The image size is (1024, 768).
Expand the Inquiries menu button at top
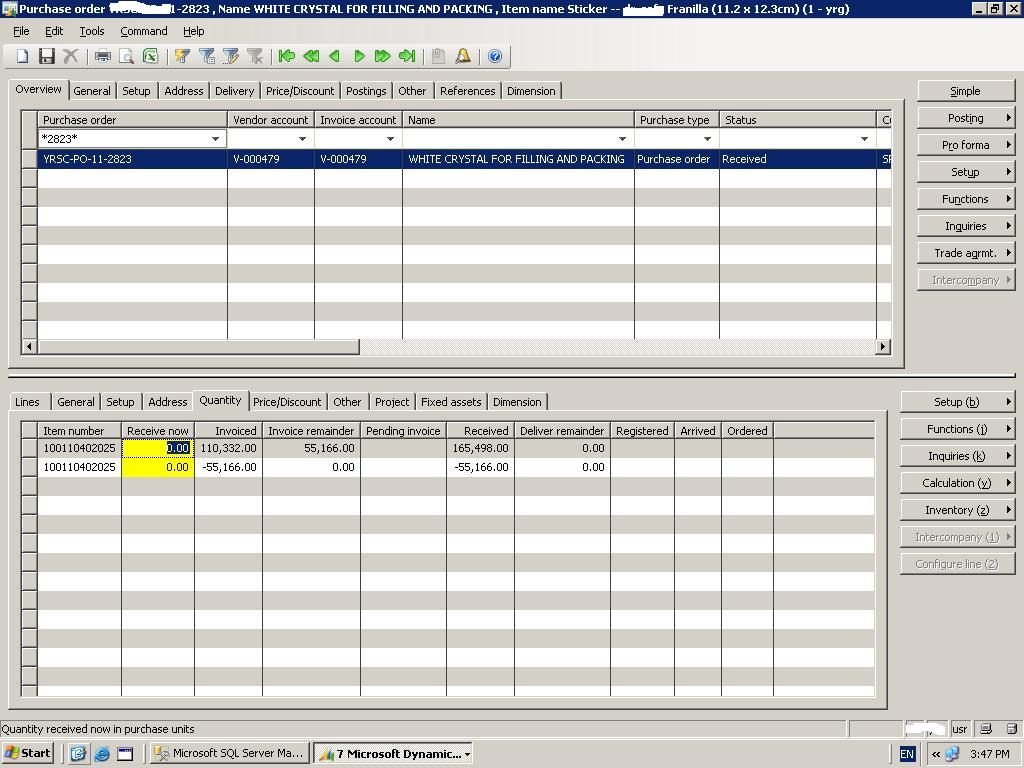click(x=966, y=226)
